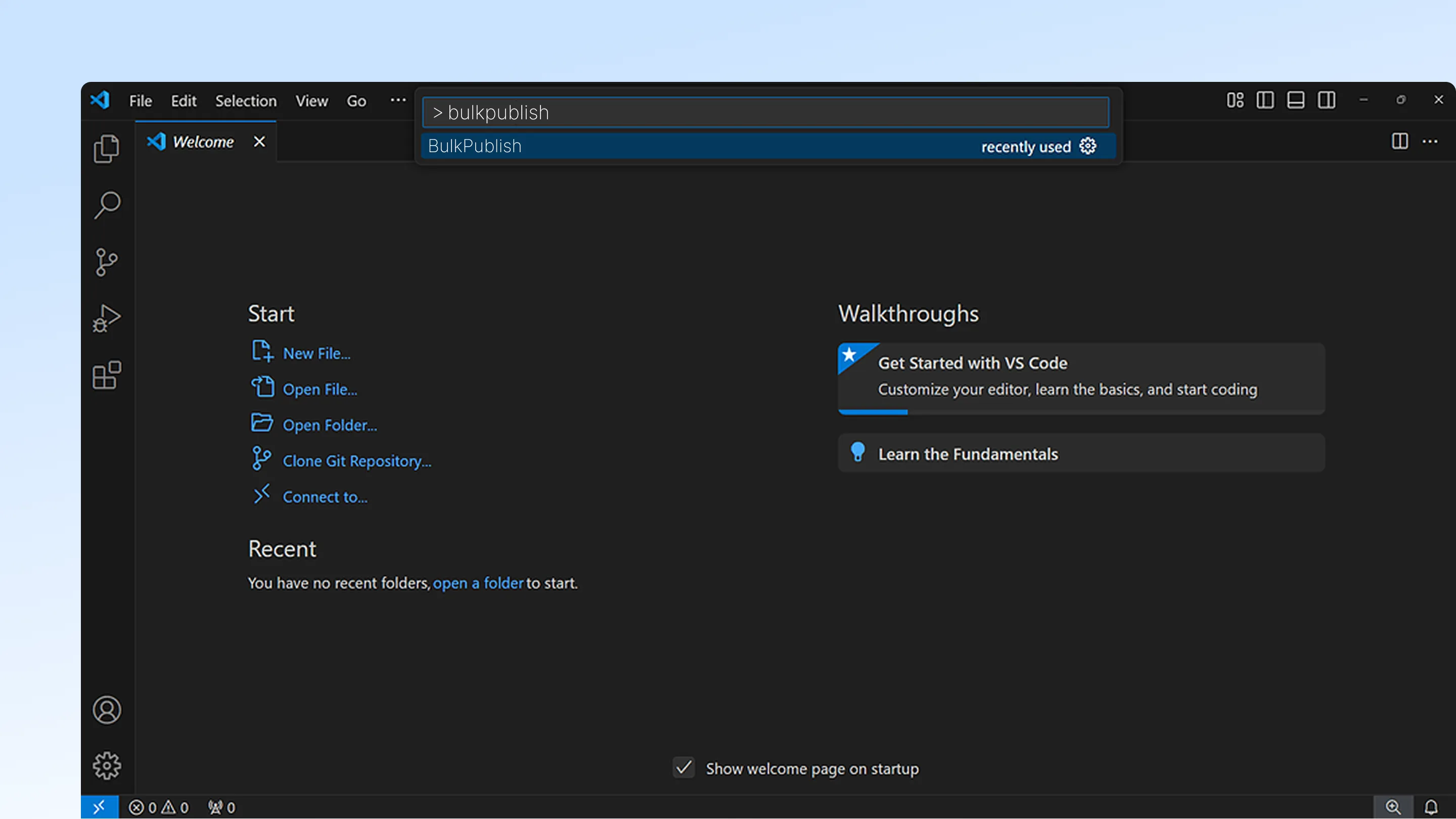The height and width of the screenshot is (819, 1456).
Task: Open the View menu
Action: (x=311, y=101)
